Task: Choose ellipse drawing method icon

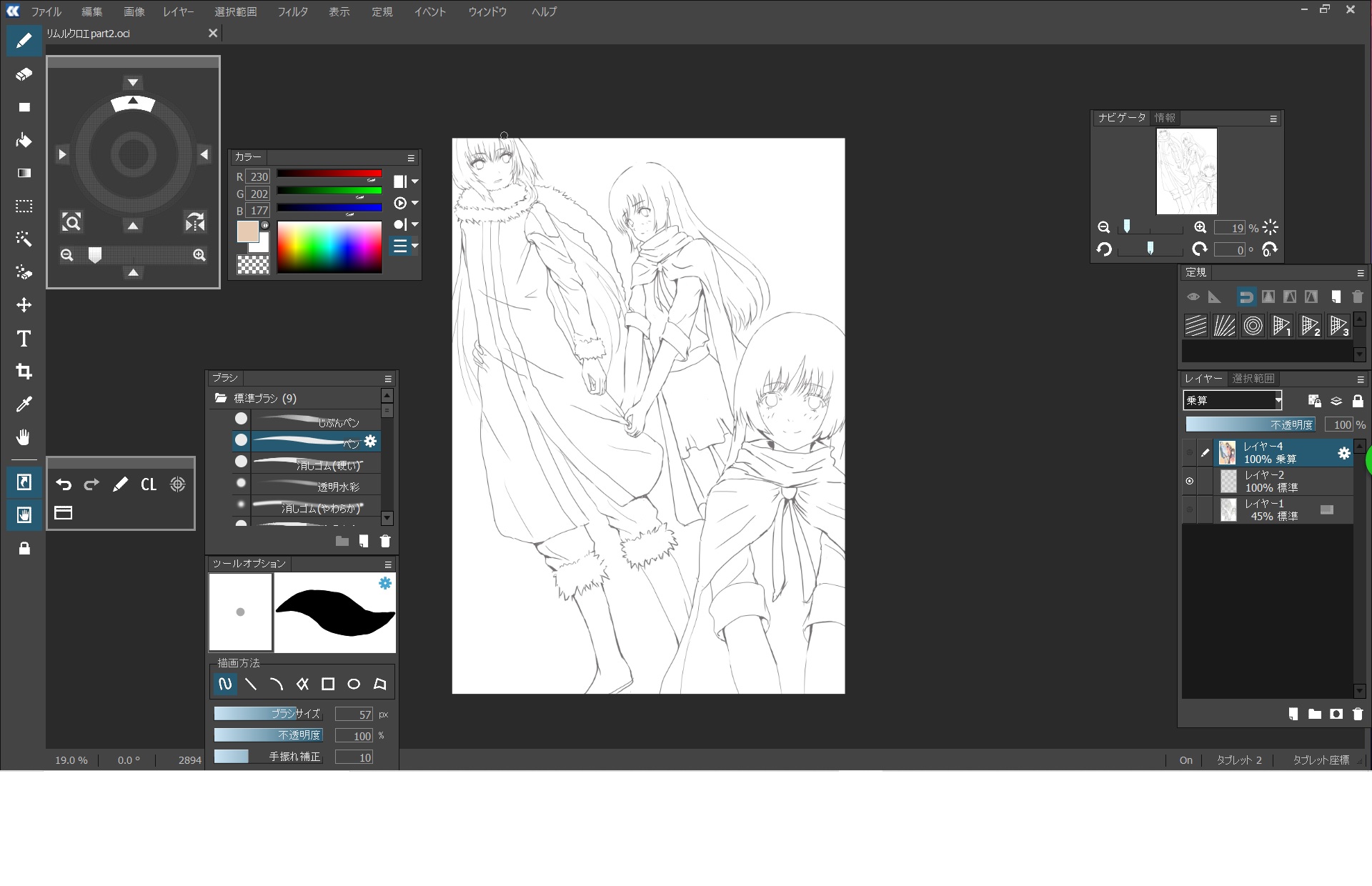Action: coord(354,684)
